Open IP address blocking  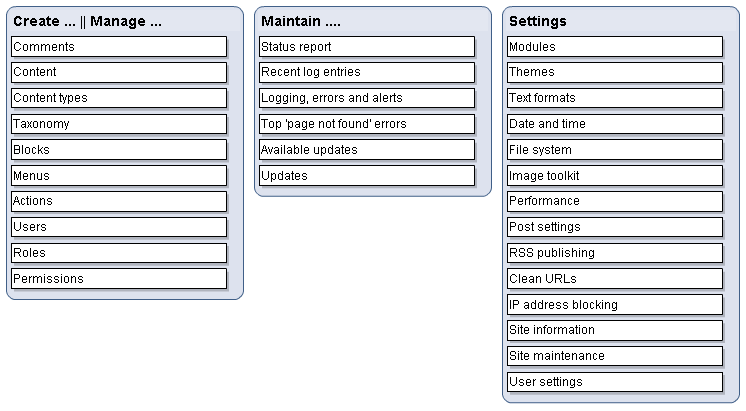[x=615, y=304]
